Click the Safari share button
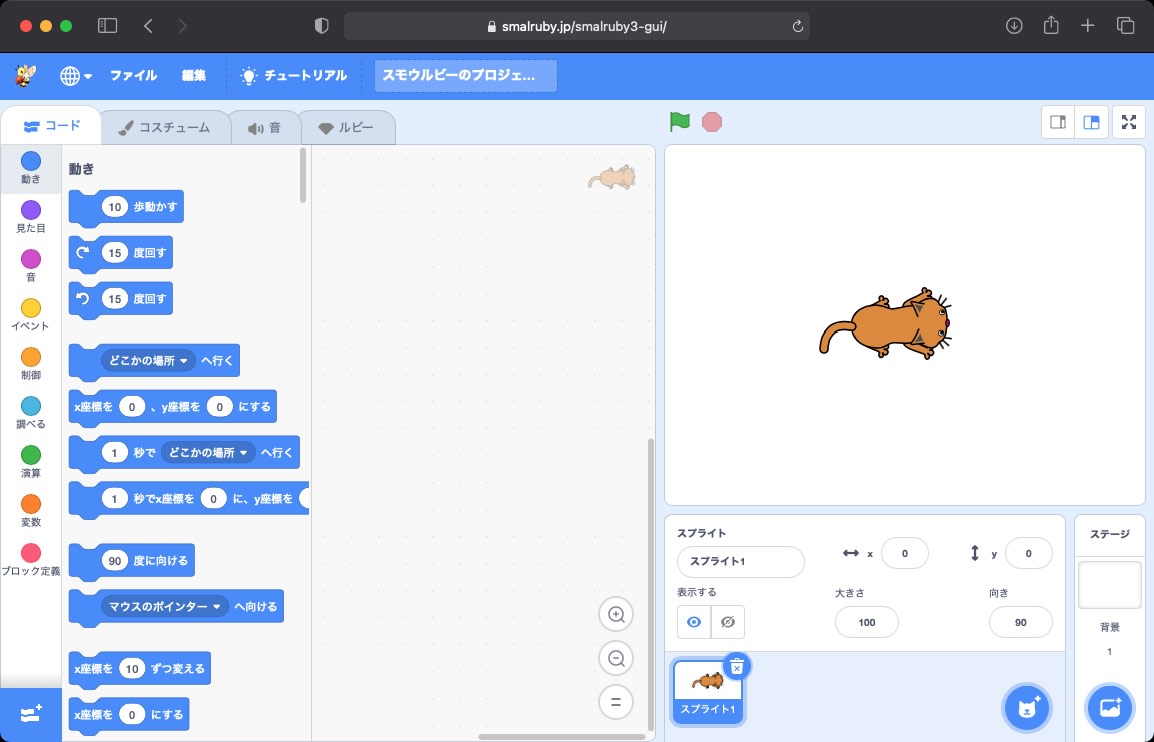1154x742 pixels. [x=1051, y=25]
